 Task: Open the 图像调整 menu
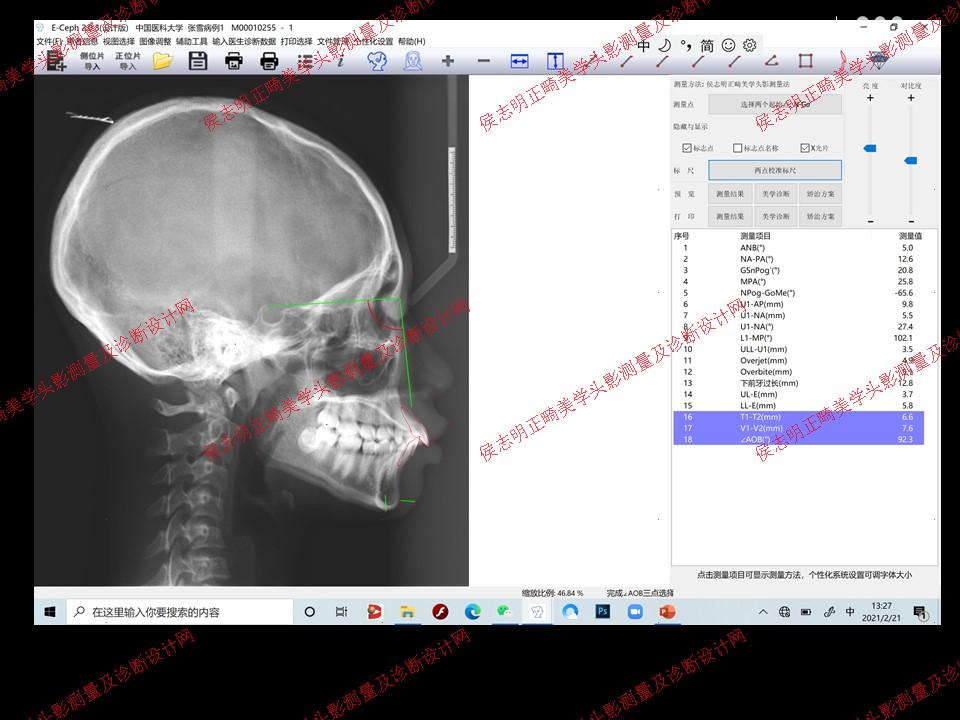tap(156, 41)
